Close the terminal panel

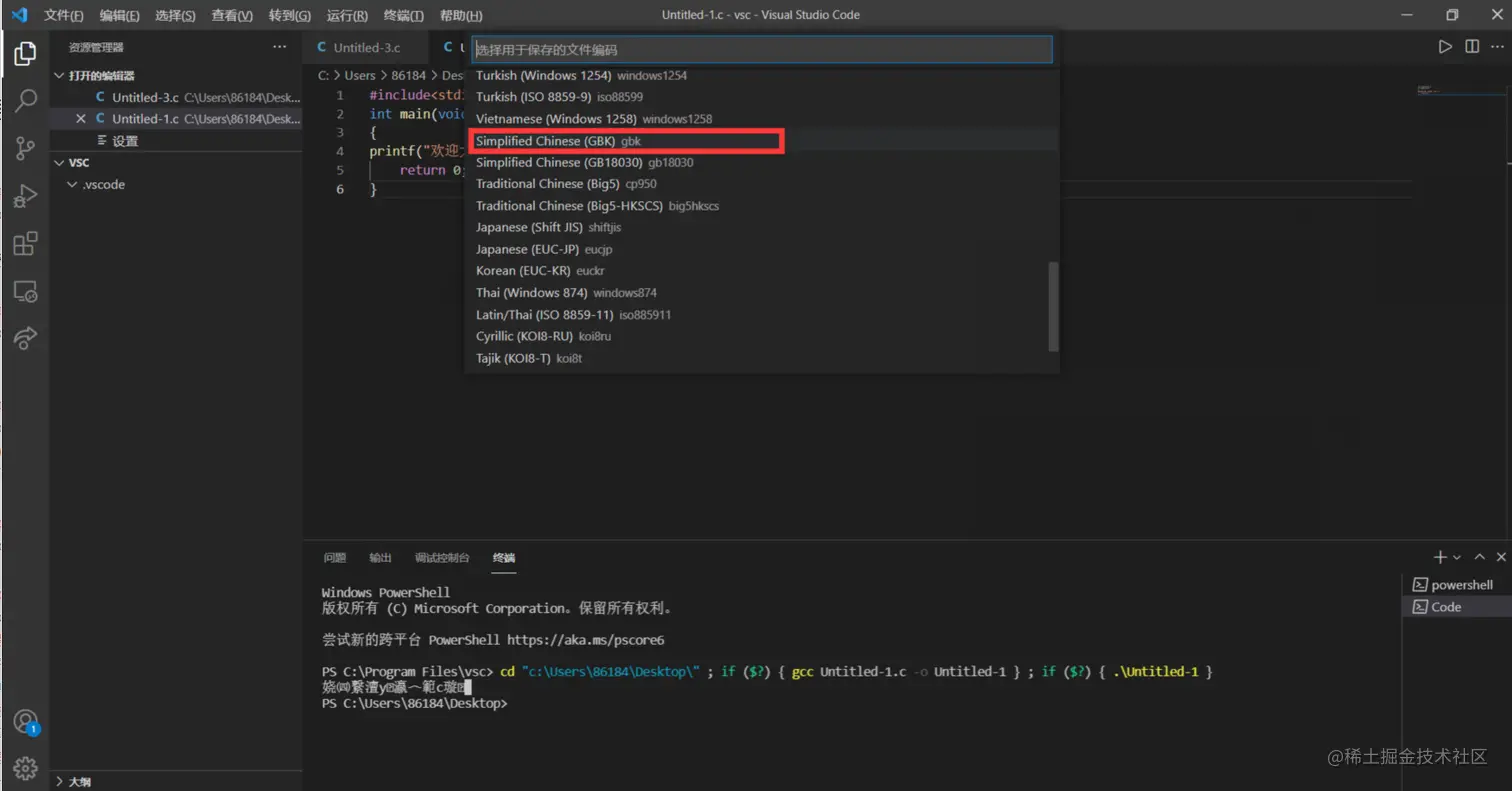click(1501, 557)
